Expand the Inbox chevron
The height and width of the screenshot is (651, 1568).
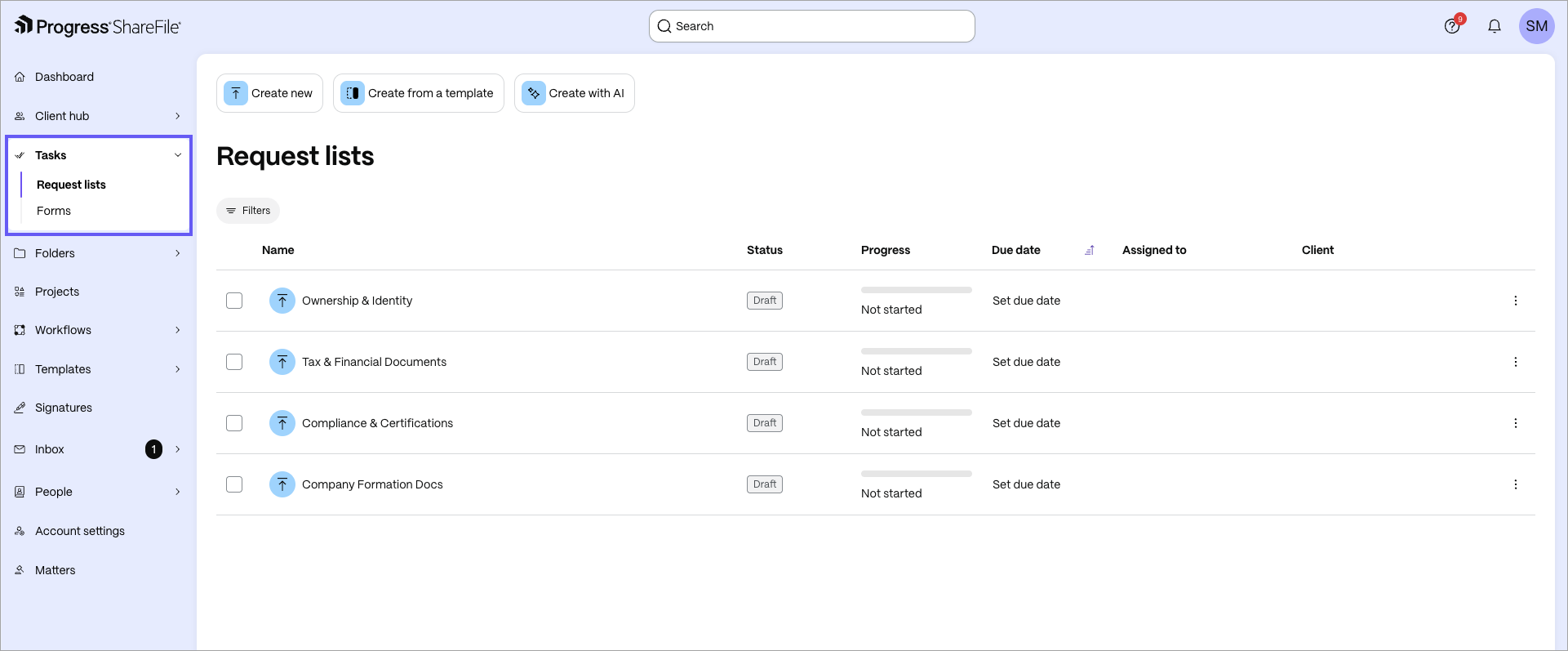tap(178, 449)
